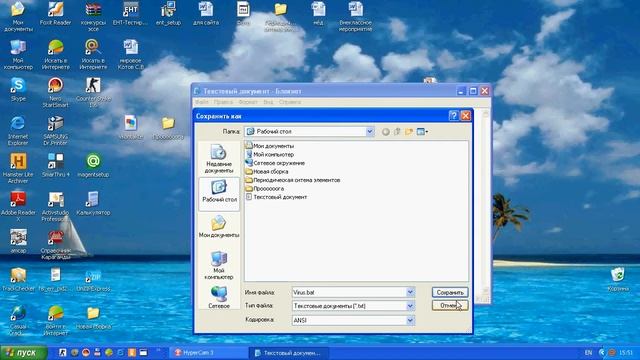The image size is (640, 360).
Task: Click the system tray clock
Action: (626, 352)
